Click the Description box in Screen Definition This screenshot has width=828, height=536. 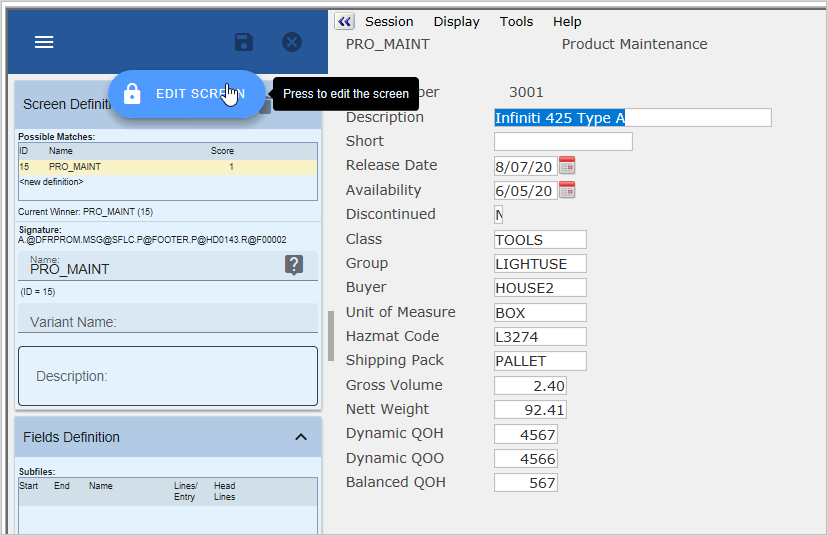[167, 376]
